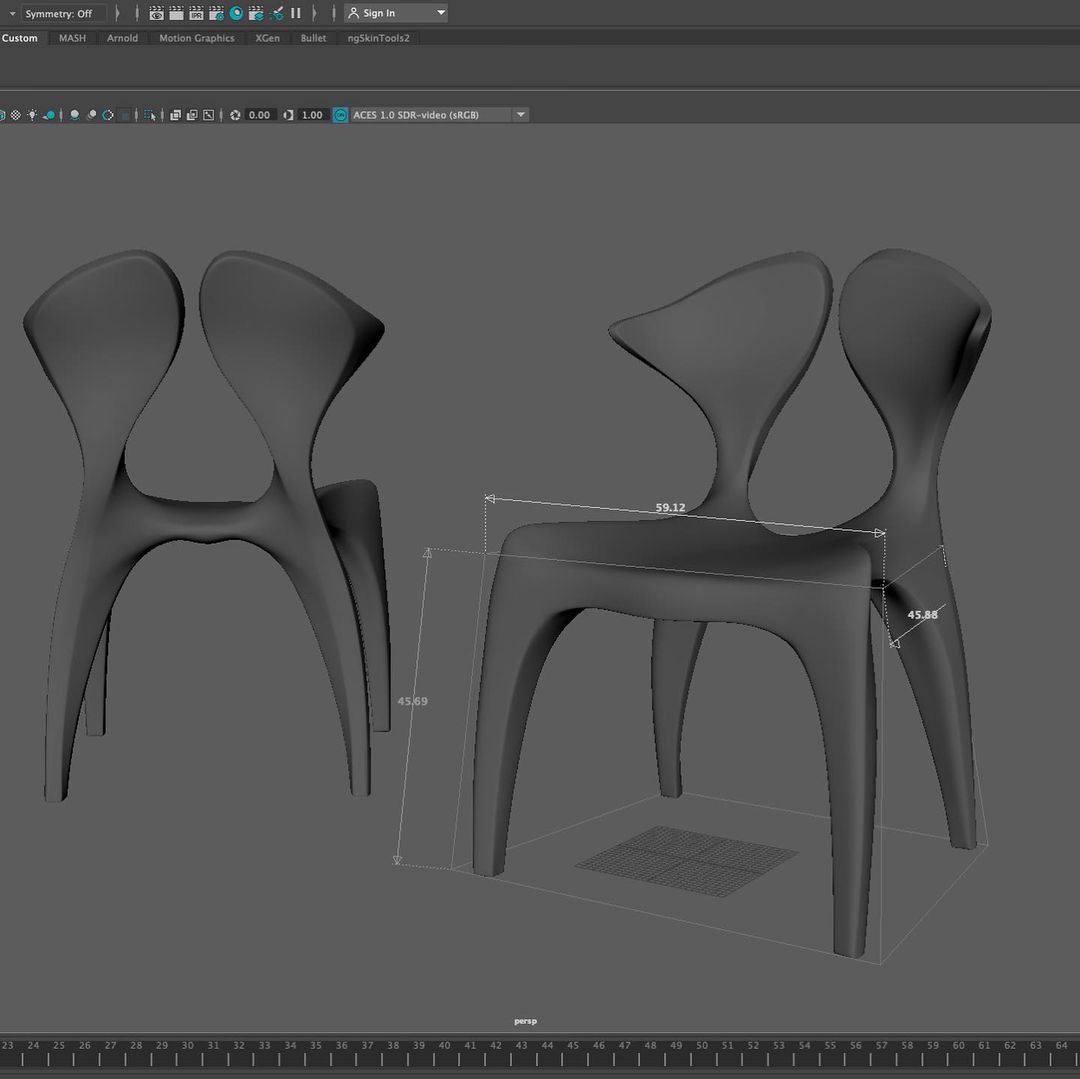The height and width of the screenshot is (1079, 1080).
Task: Toggle the view transform color management icon
Action: [341, 115]
